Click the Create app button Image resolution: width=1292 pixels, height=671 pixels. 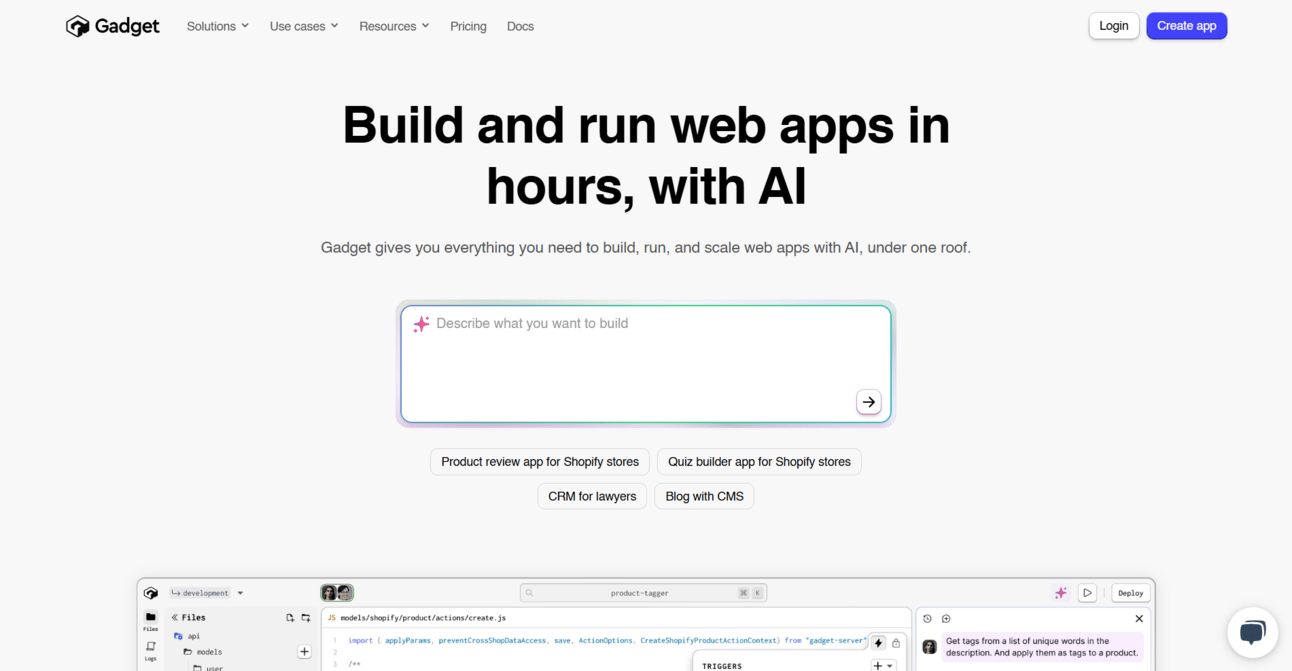pos(1187,26)
